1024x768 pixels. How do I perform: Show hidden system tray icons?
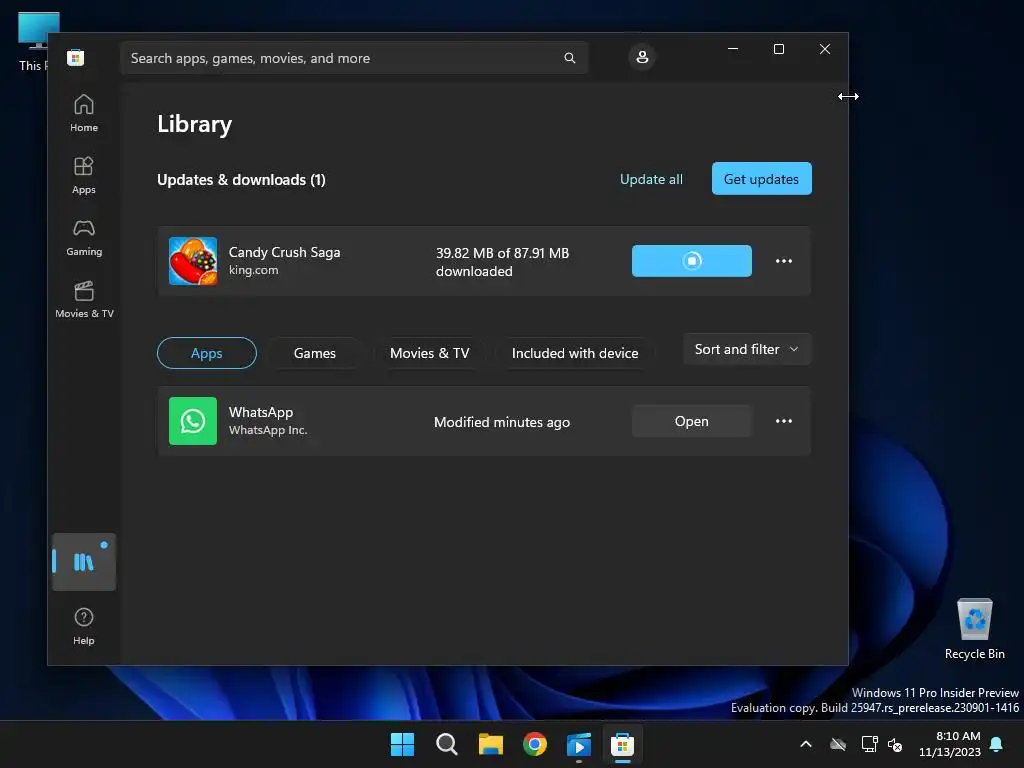(x=806, y=744)
